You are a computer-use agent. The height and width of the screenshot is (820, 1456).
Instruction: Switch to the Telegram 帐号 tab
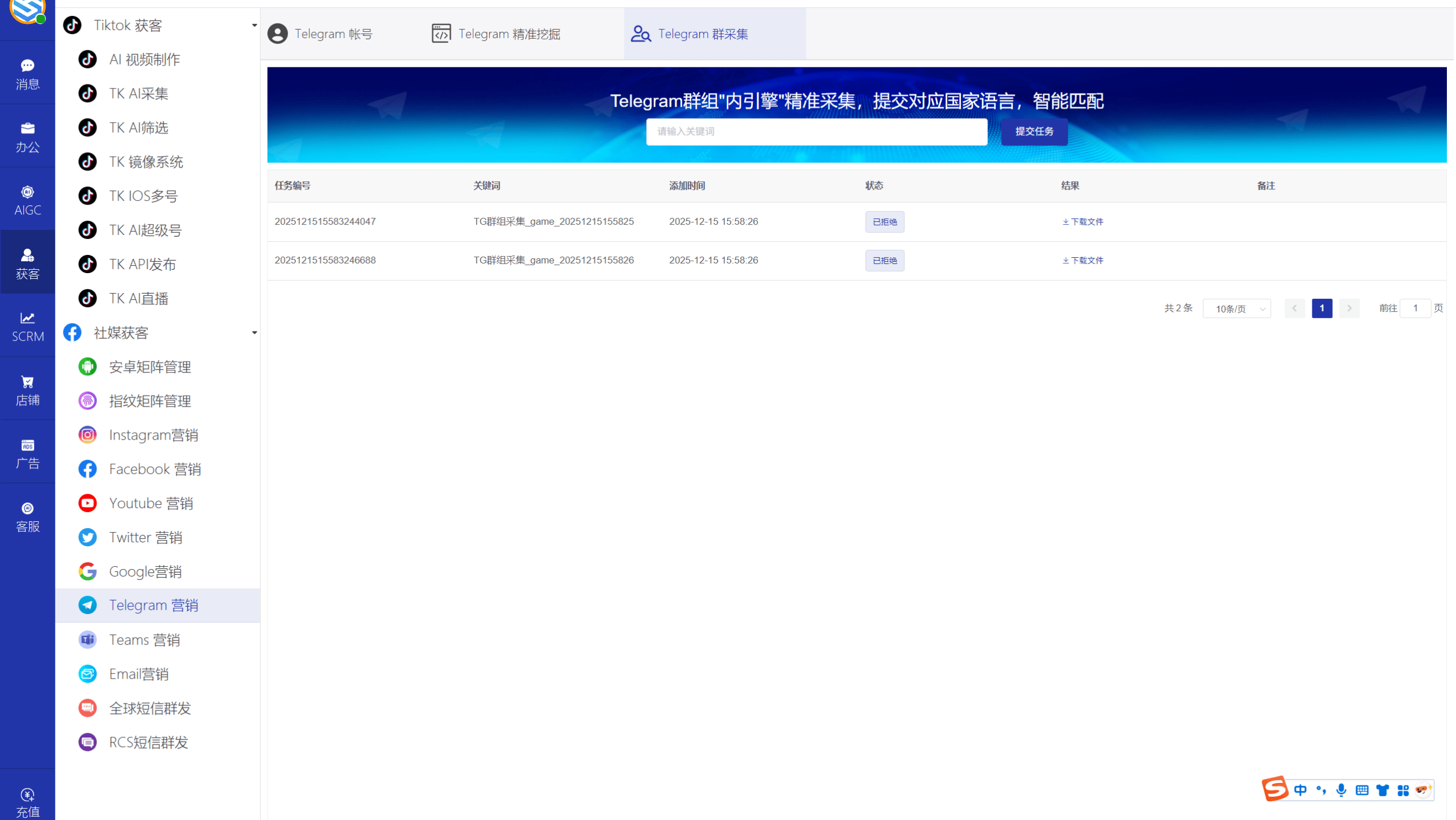tap(334, 33)
